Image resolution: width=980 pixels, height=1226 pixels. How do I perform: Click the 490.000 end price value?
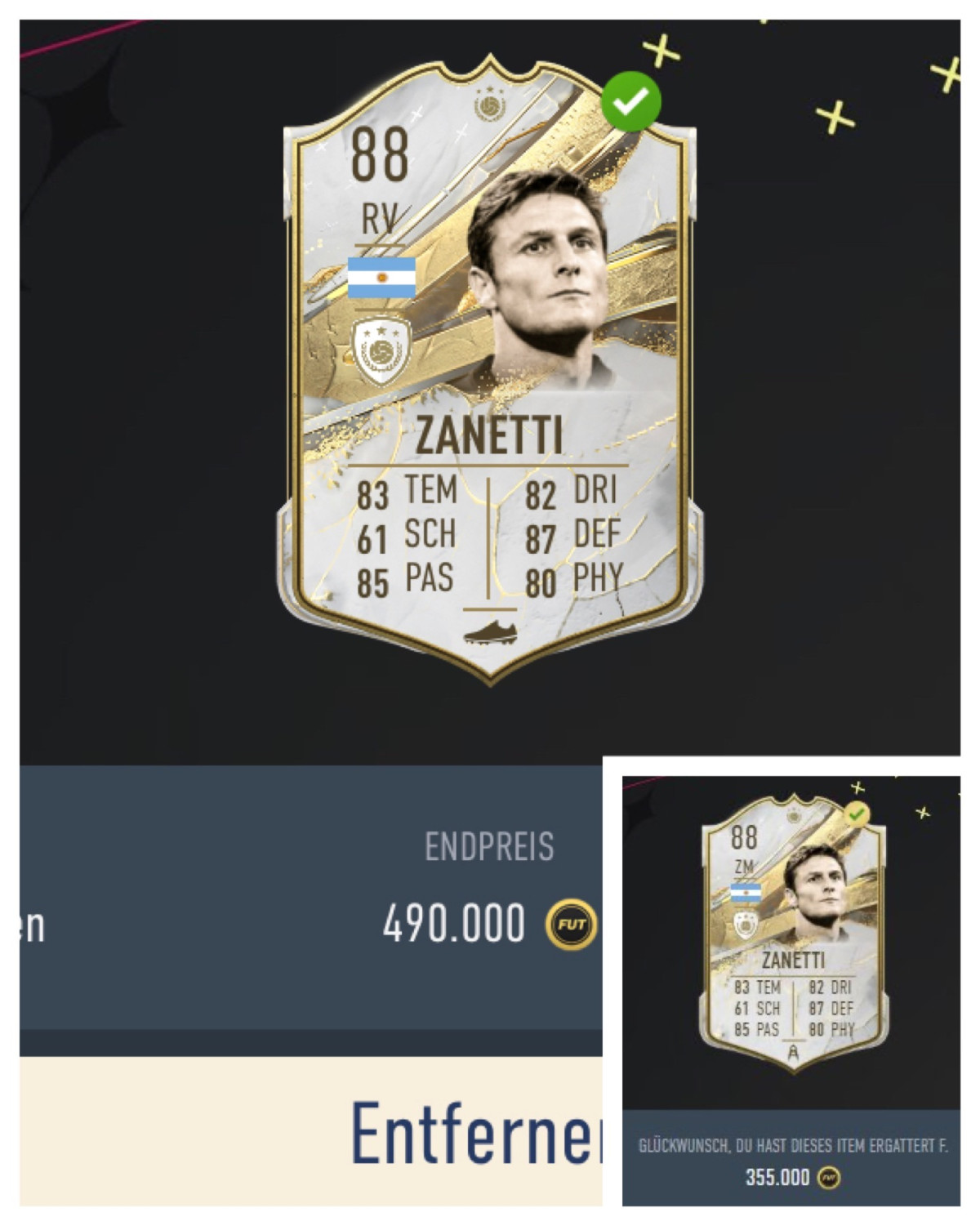click(454, 925)
